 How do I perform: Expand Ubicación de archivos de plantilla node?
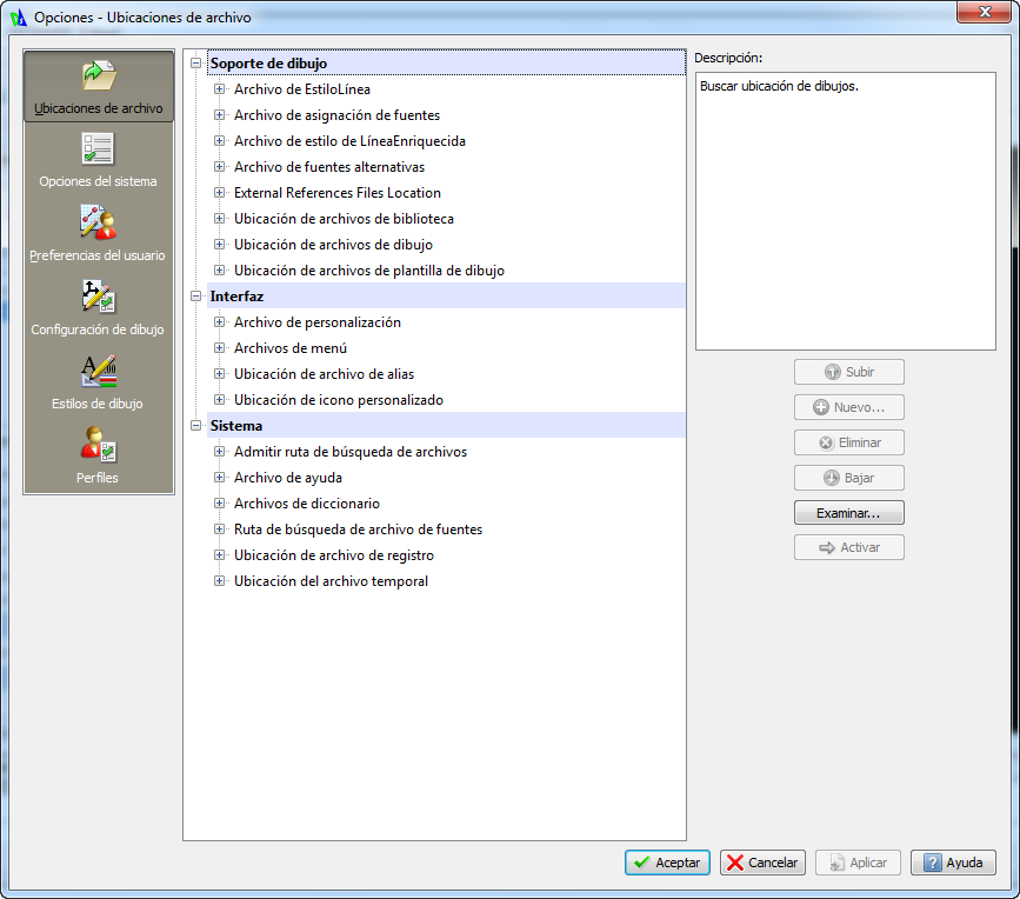point(219,270)
